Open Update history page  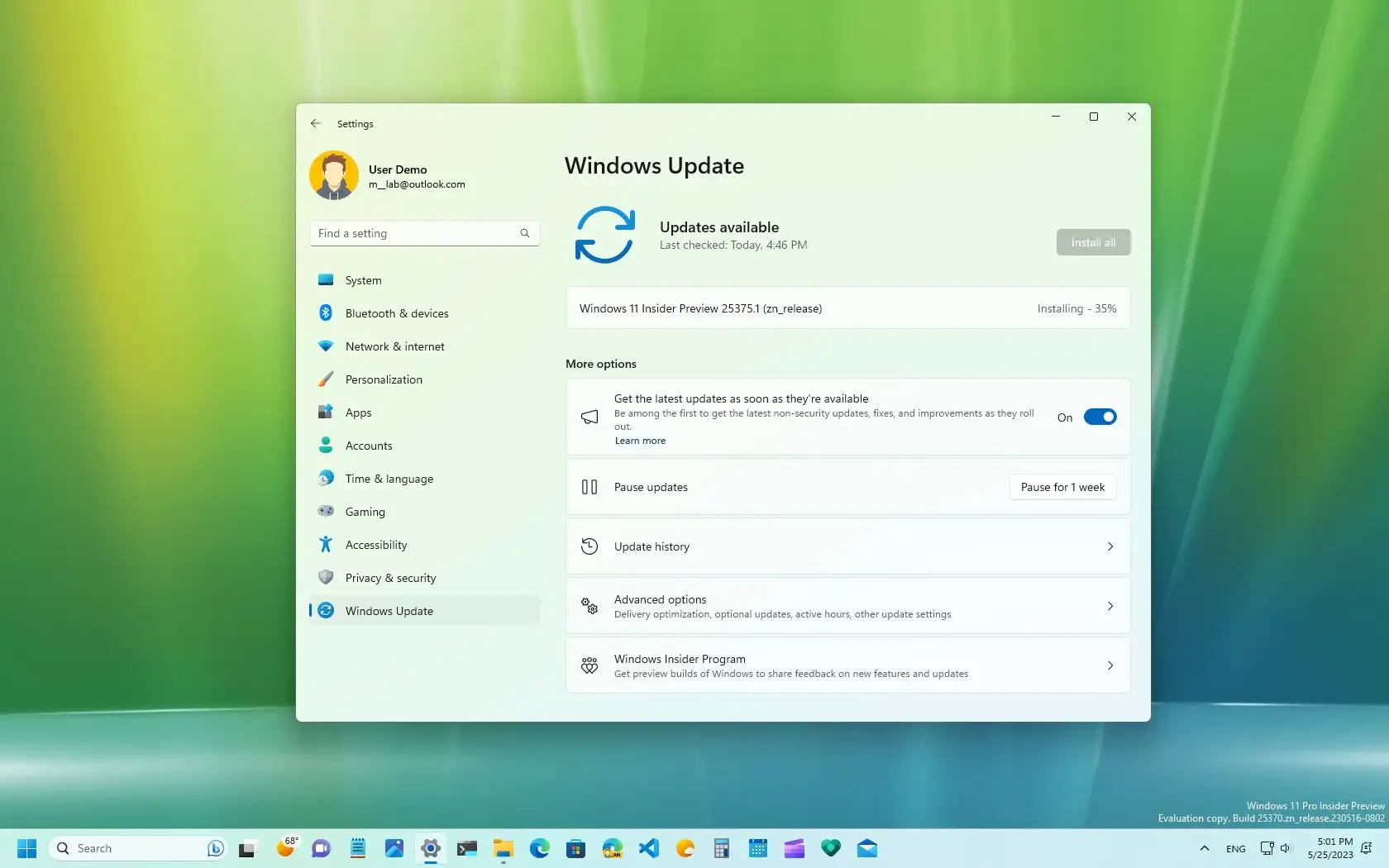point(847,546)
